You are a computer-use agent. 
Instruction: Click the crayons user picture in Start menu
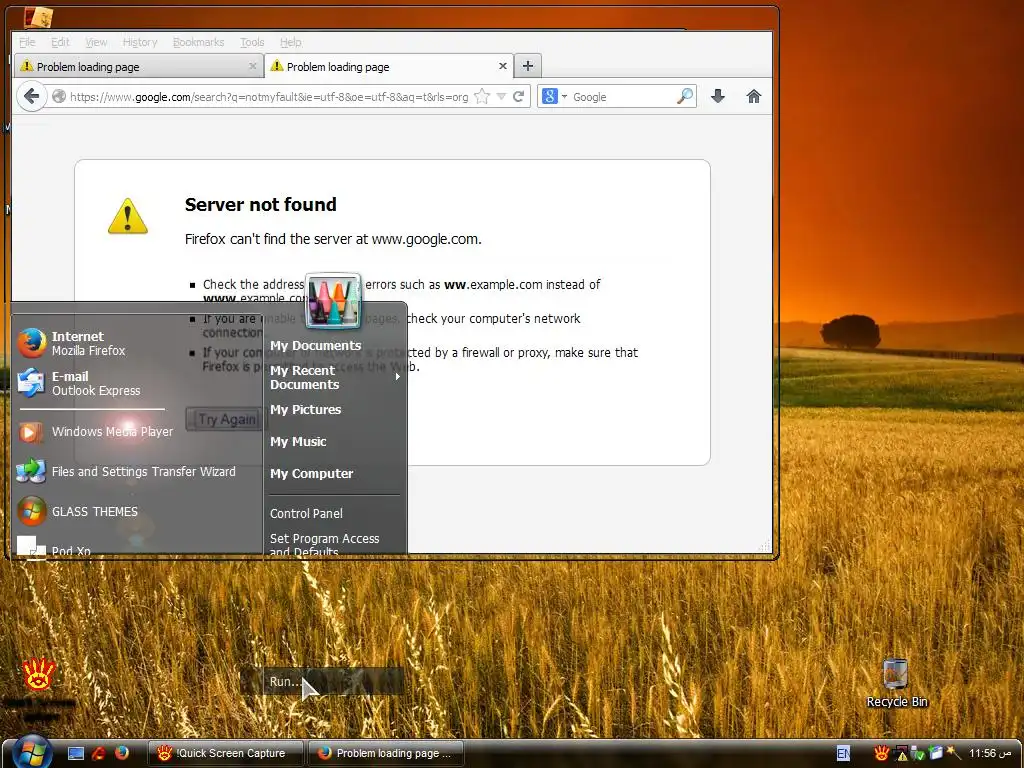333,300
